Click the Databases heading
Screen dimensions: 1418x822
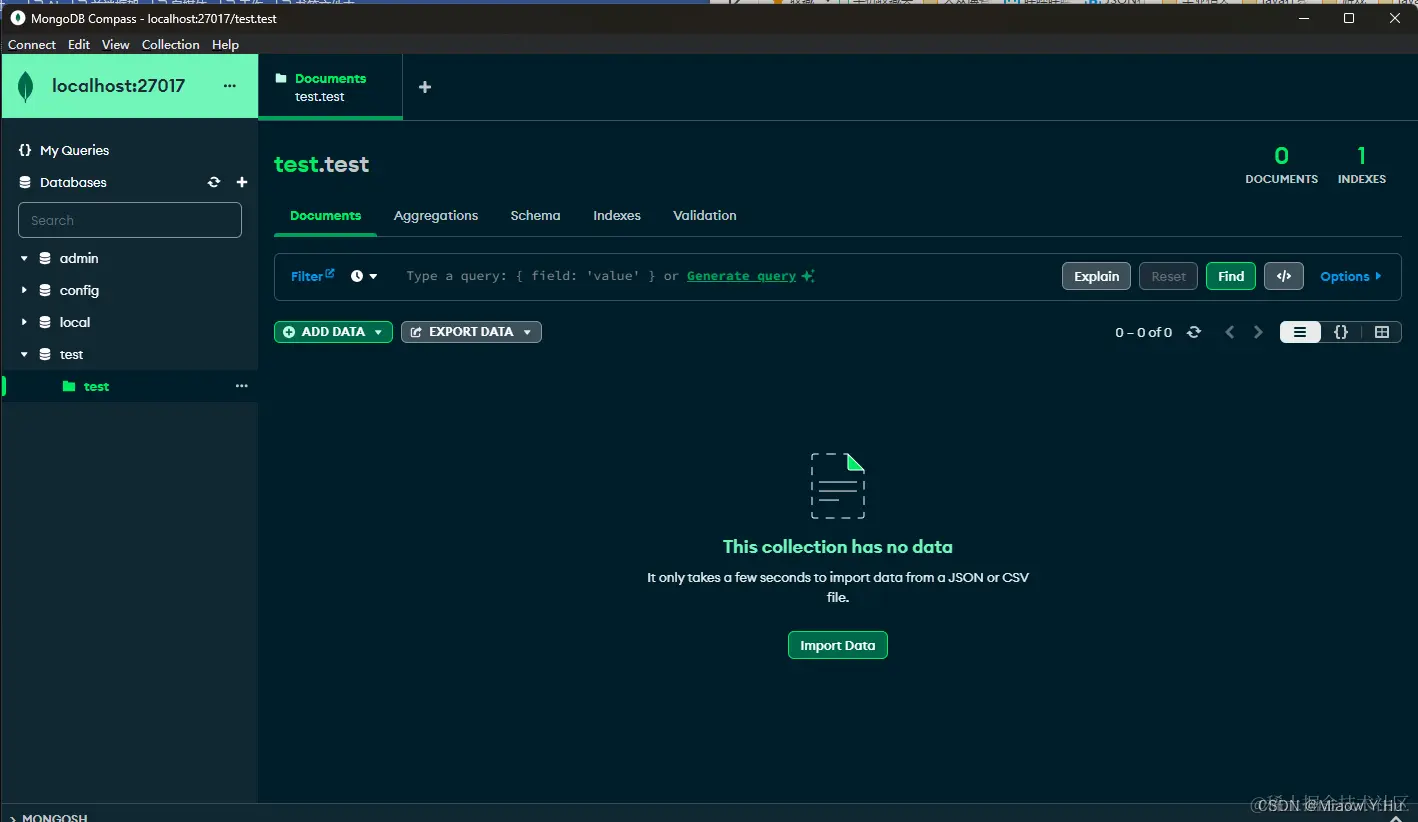73,182
